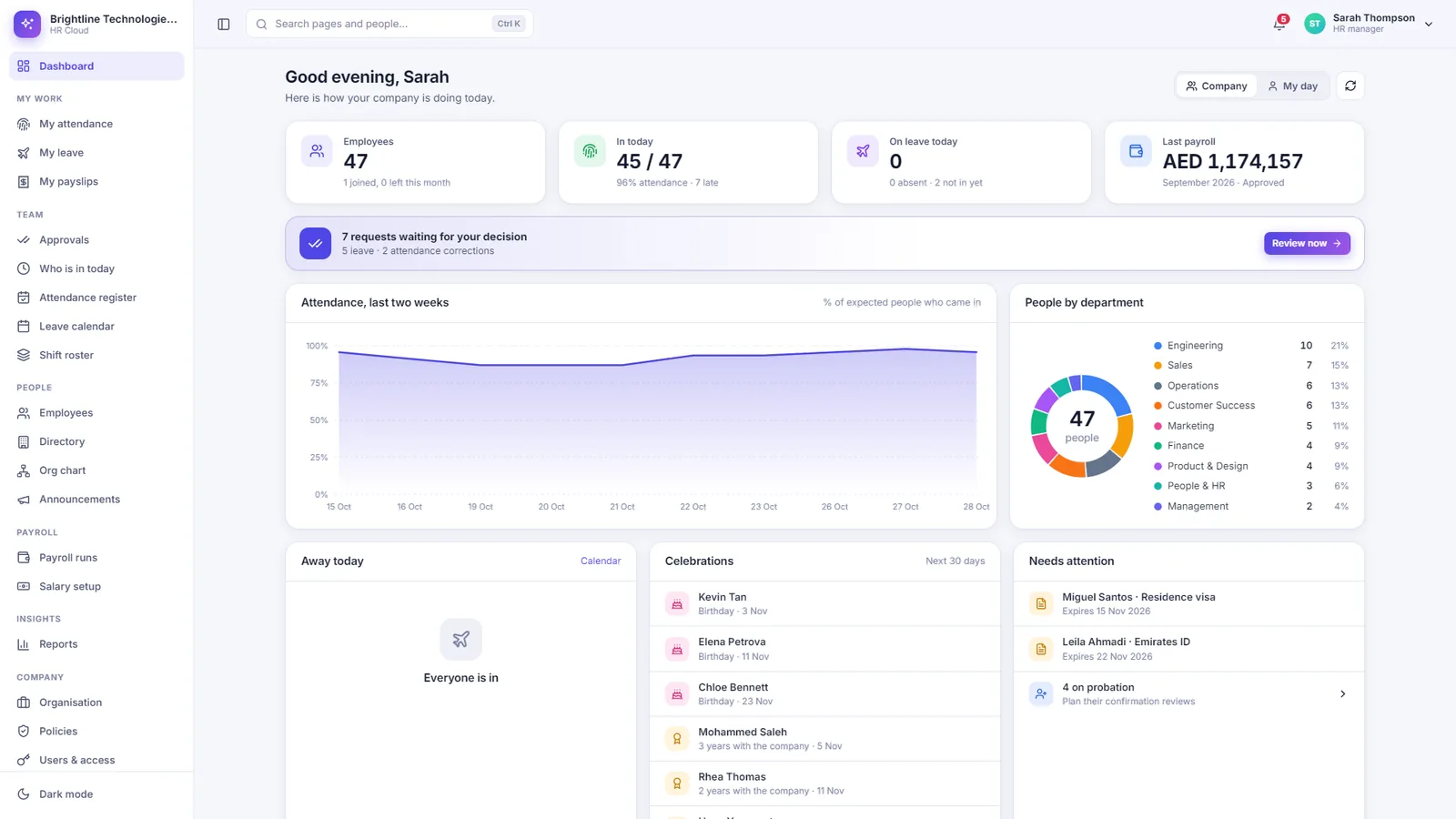Image resolution: width=1456 pixels, height=819 pixels.
Task: Click the fingerprint icon on In today card
Action: coord(590,151)
